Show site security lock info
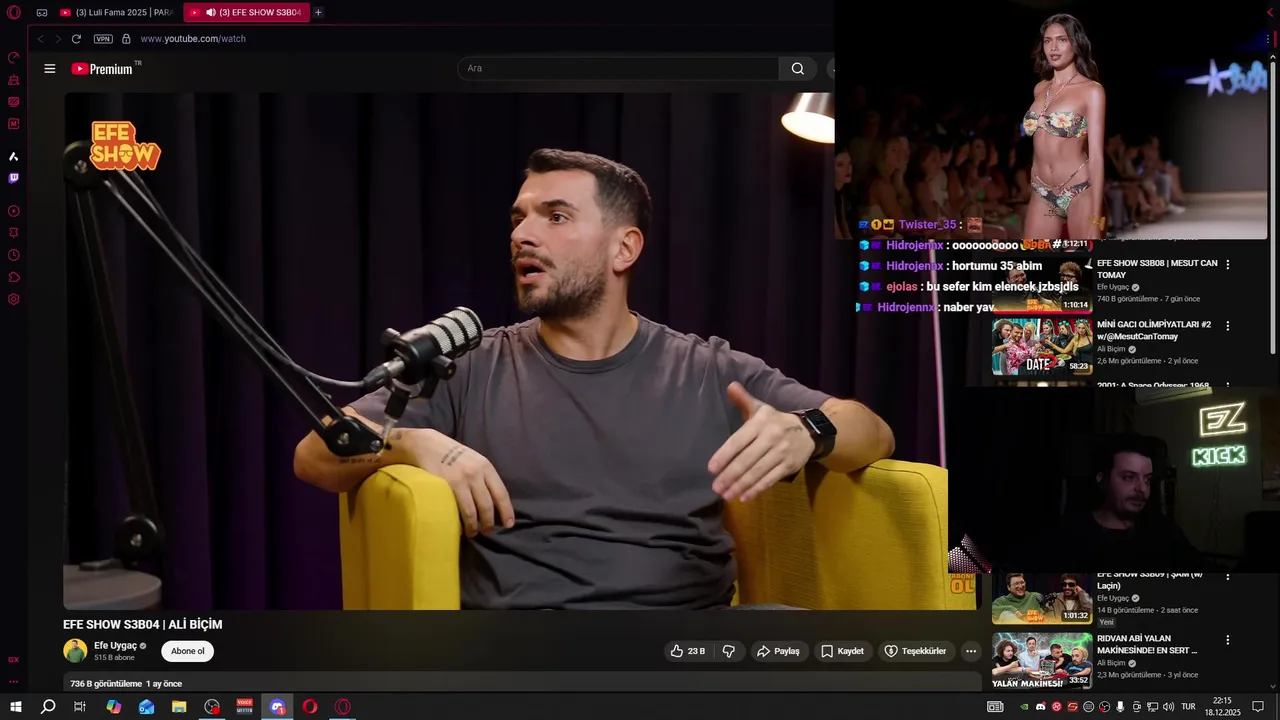The height and width of the screenshot is (720, 1280). tap(126, 39)
